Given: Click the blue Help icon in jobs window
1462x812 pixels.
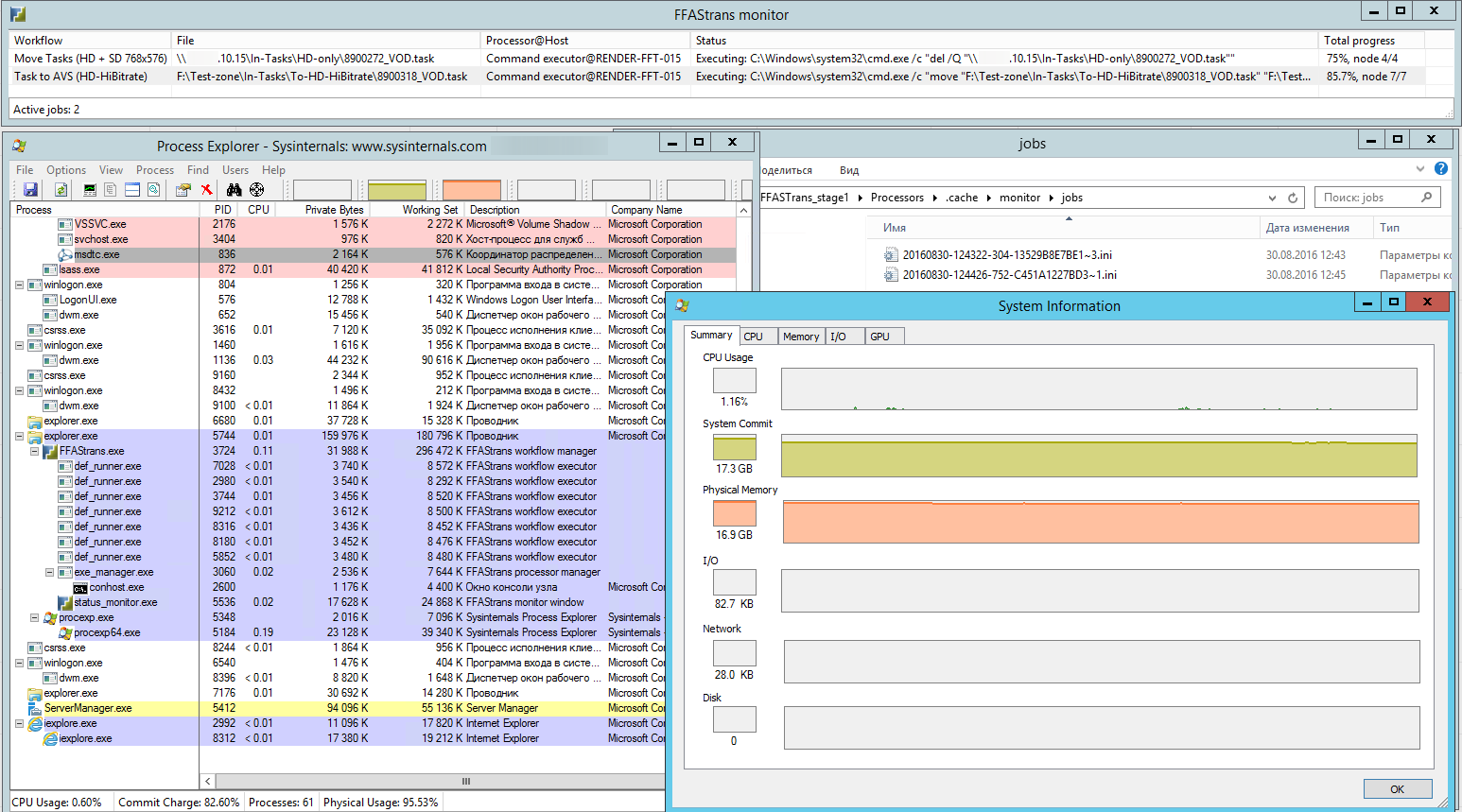Looking at the screenshot, I should pyautogui.click(x=1441, y=168).
